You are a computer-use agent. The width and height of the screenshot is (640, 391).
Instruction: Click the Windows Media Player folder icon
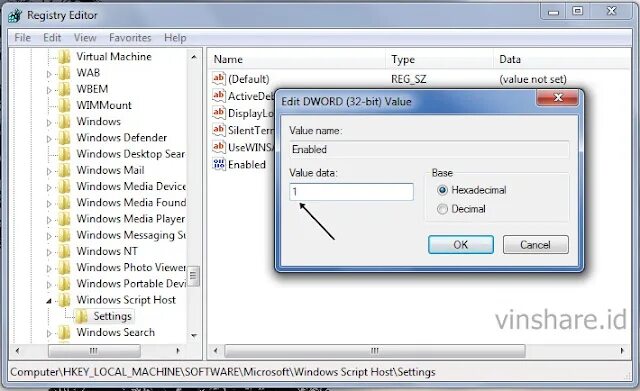pyautogui.click(x=64, y=219)
